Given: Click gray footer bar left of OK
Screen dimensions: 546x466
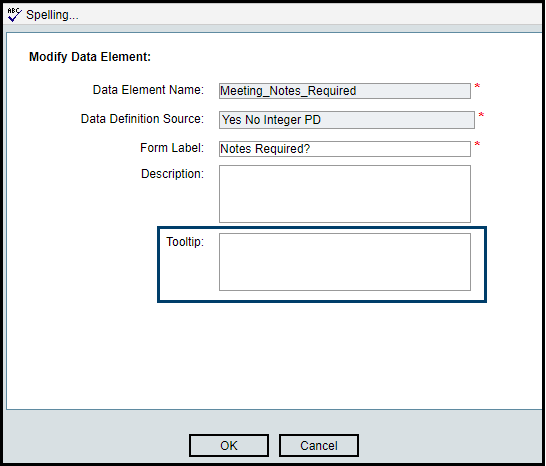Looking at the screenshot, I should pos(98,437).
